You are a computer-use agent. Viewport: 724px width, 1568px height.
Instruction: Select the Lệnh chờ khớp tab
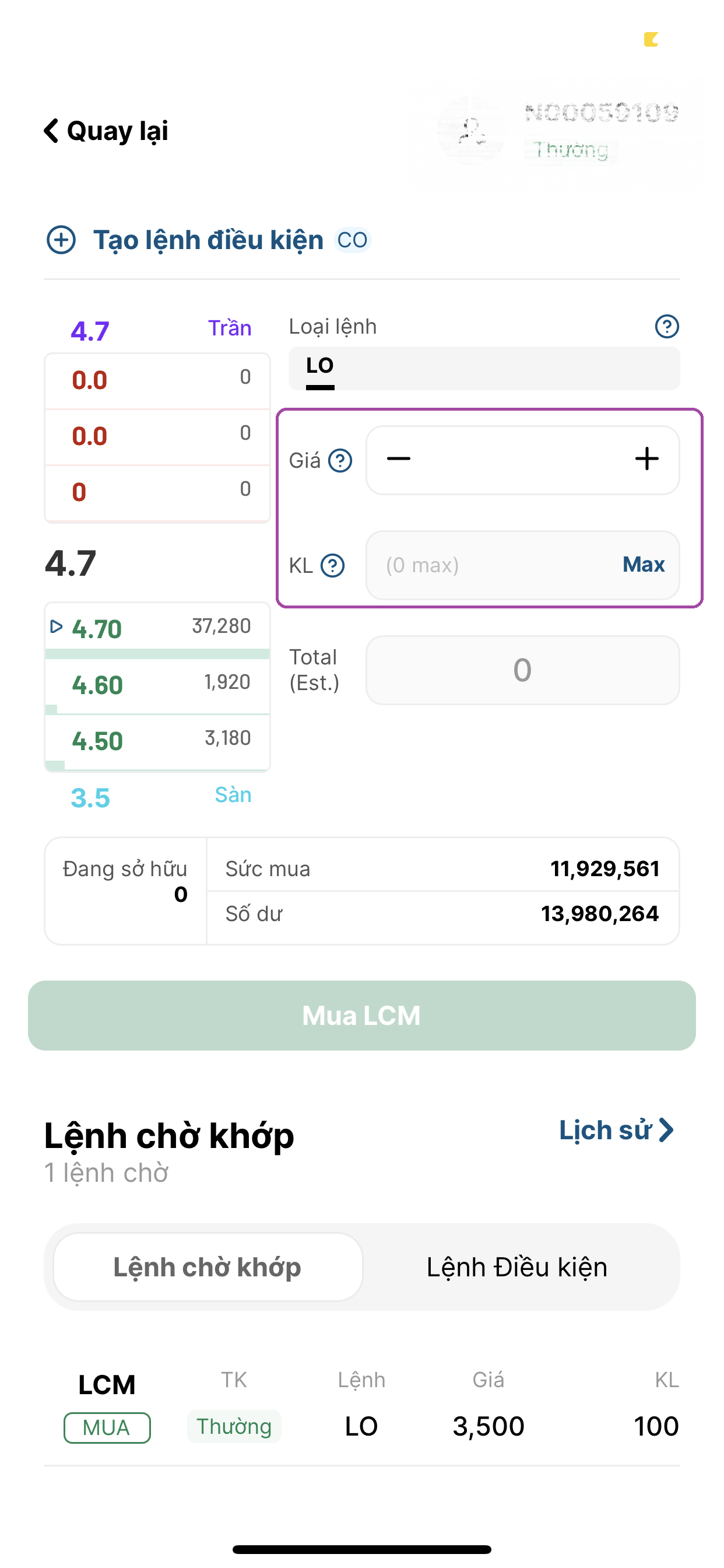click(x=208, y=1266)
